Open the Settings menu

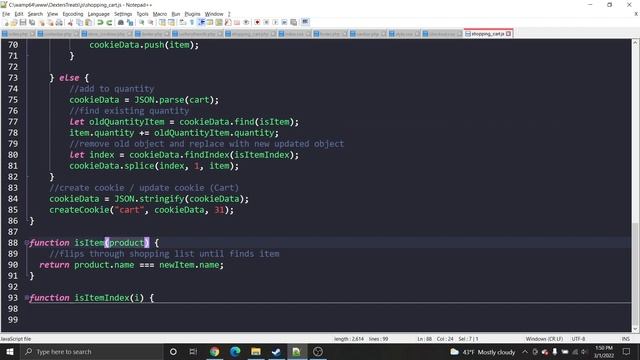pos(123,14)
